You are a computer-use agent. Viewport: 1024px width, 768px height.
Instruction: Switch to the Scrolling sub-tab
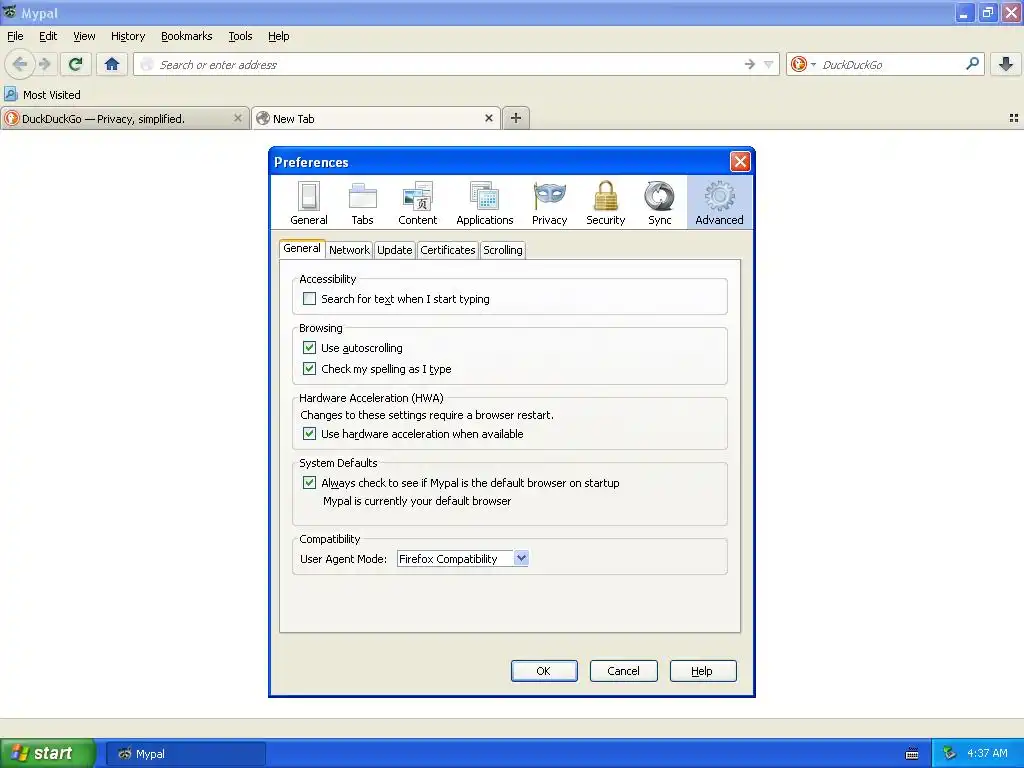click(x=503, y=249)
